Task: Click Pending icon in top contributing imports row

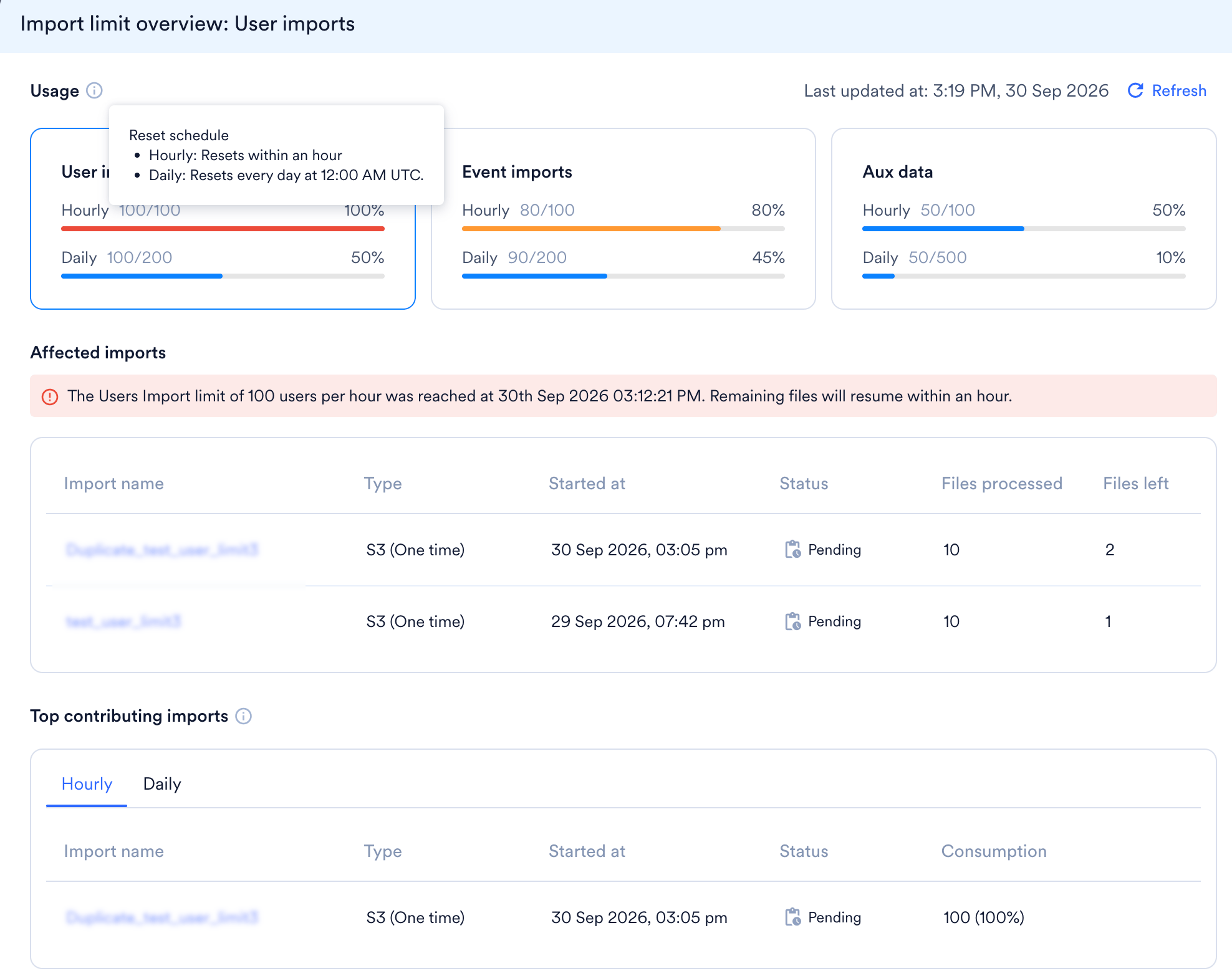Action: click(x=792, y=917)
